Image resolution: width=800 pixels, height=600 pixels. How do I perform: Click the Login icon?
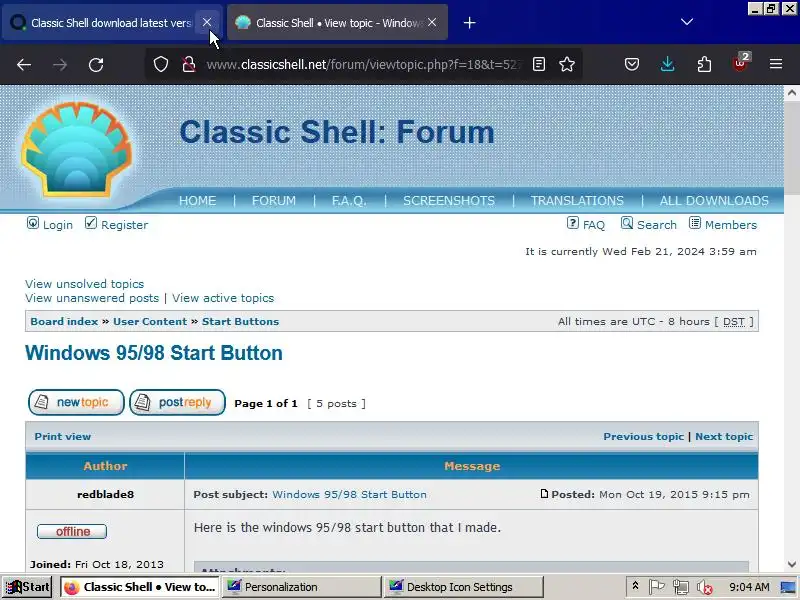33,223
